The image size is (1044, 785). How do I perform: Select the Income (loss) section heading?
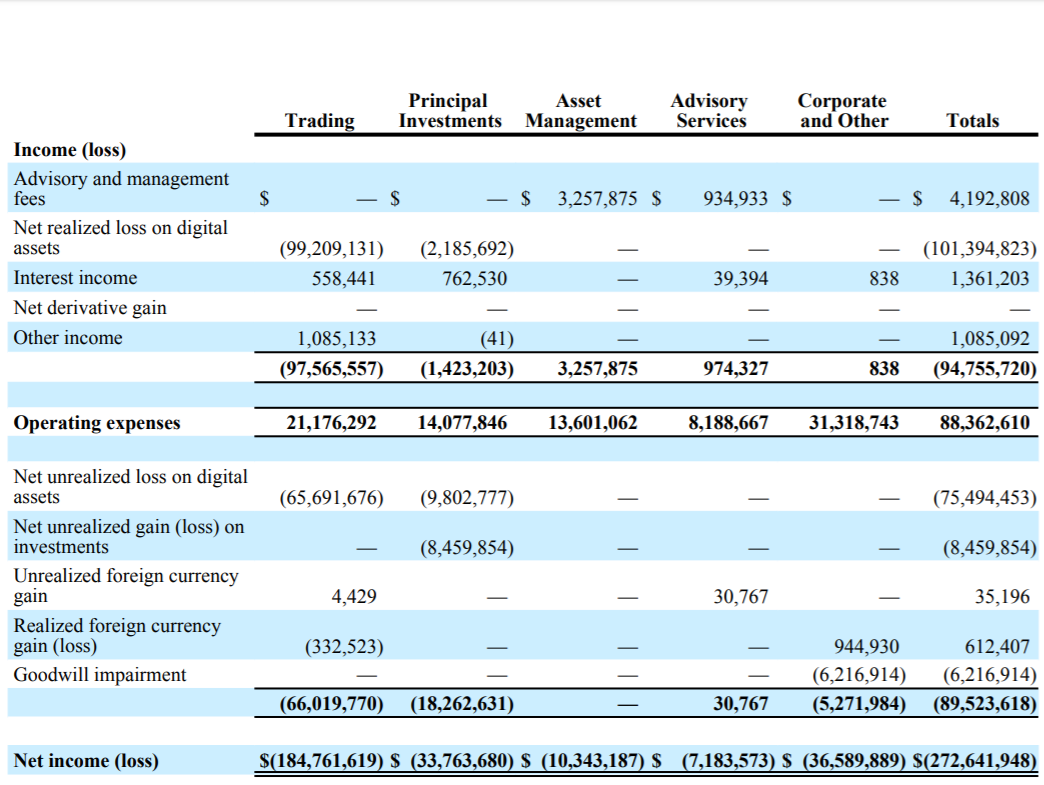(70, 150)
